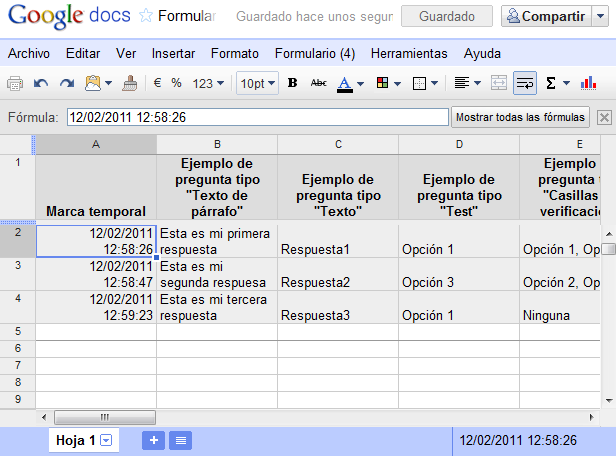Open the Ayuda menu
The width and height of the screenshot is (616, 456).
(x=482, y=53)
